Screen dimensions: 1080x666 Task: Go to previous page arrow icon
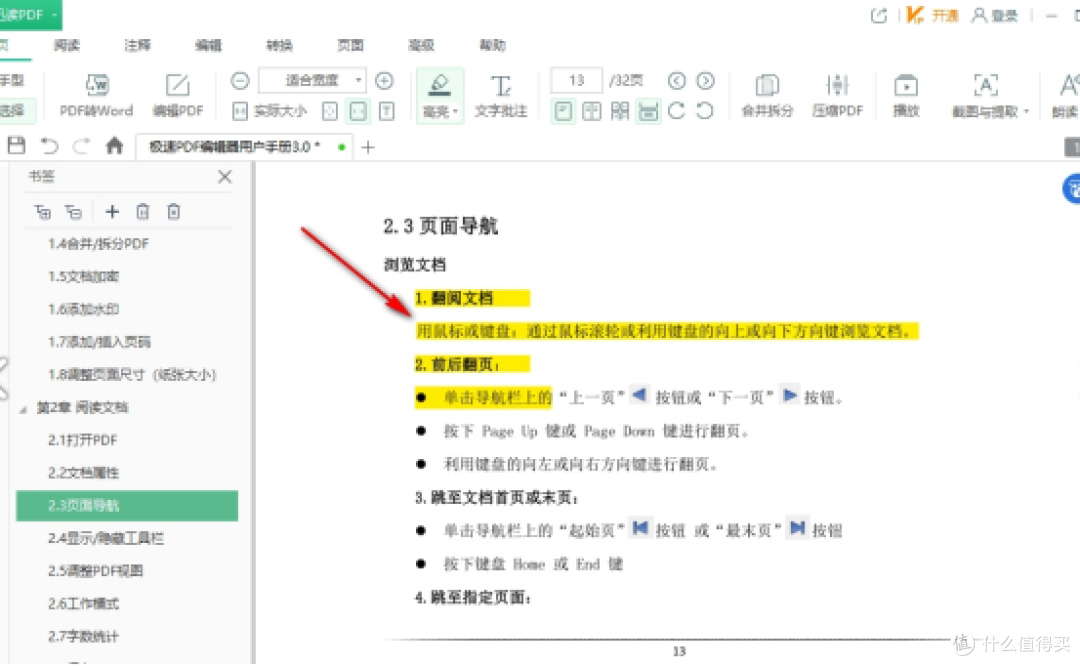pyautogui.click(x=677, y=81)
